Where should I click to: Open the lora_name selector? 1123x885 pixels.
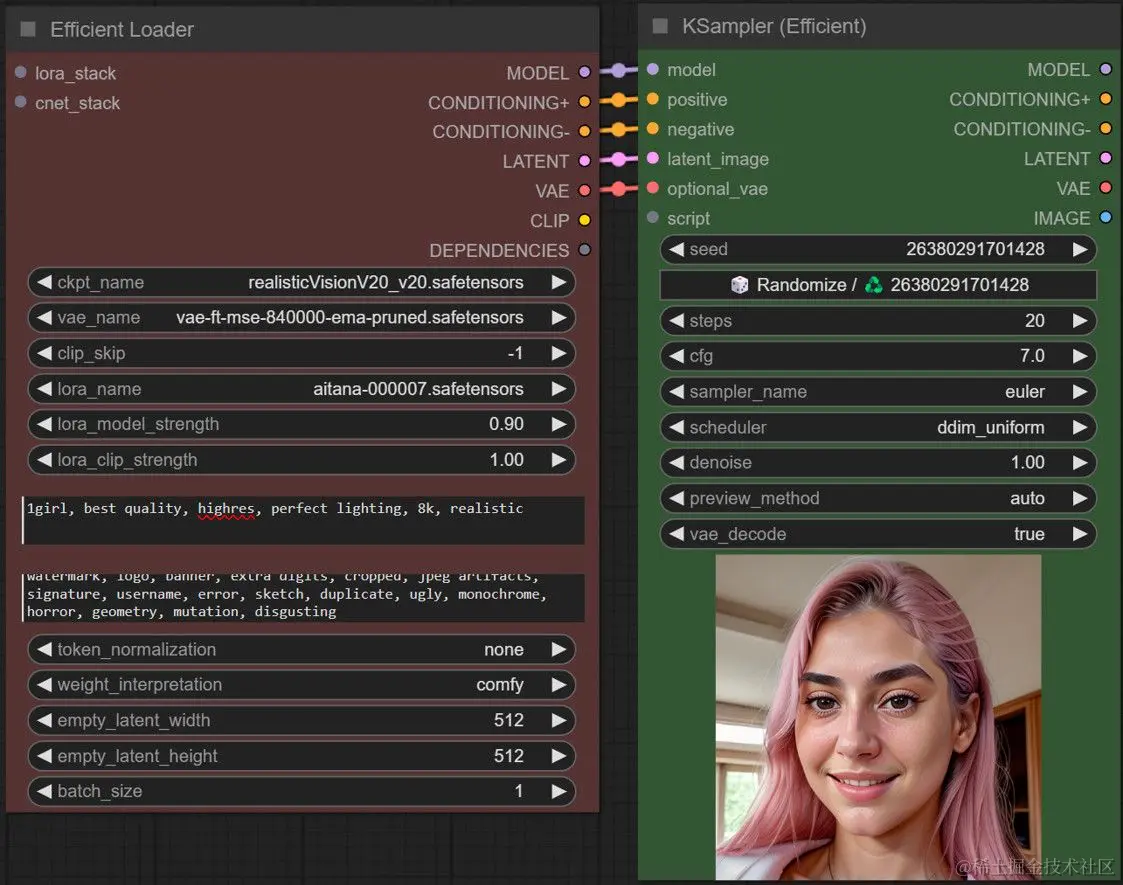(302, 389)
